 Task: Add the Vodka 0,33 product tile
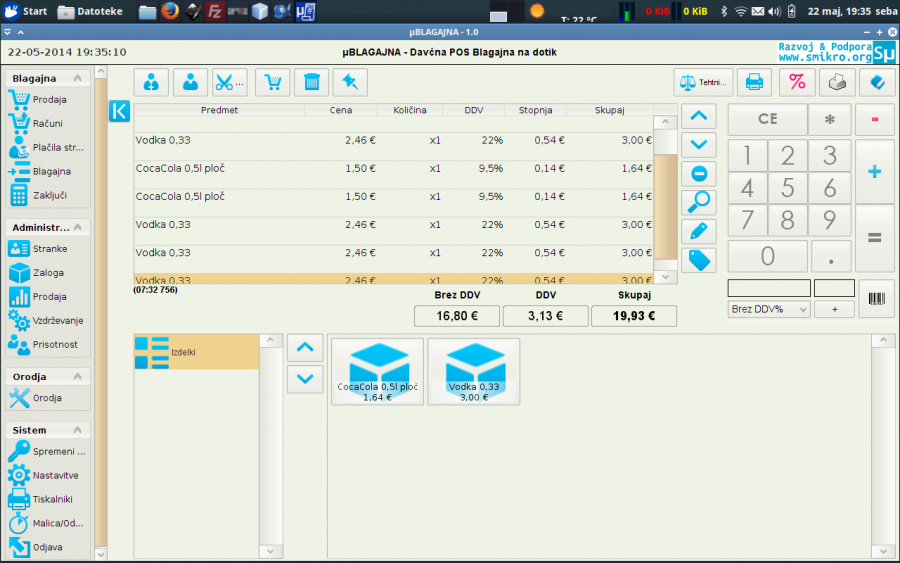pos(474,371)
